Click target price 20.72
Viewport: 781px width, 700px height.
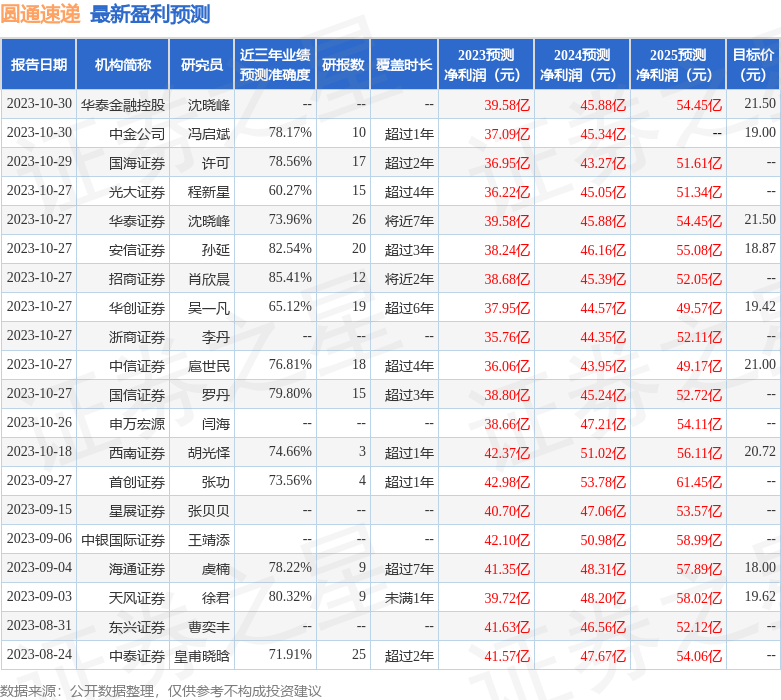click(760, 451)
